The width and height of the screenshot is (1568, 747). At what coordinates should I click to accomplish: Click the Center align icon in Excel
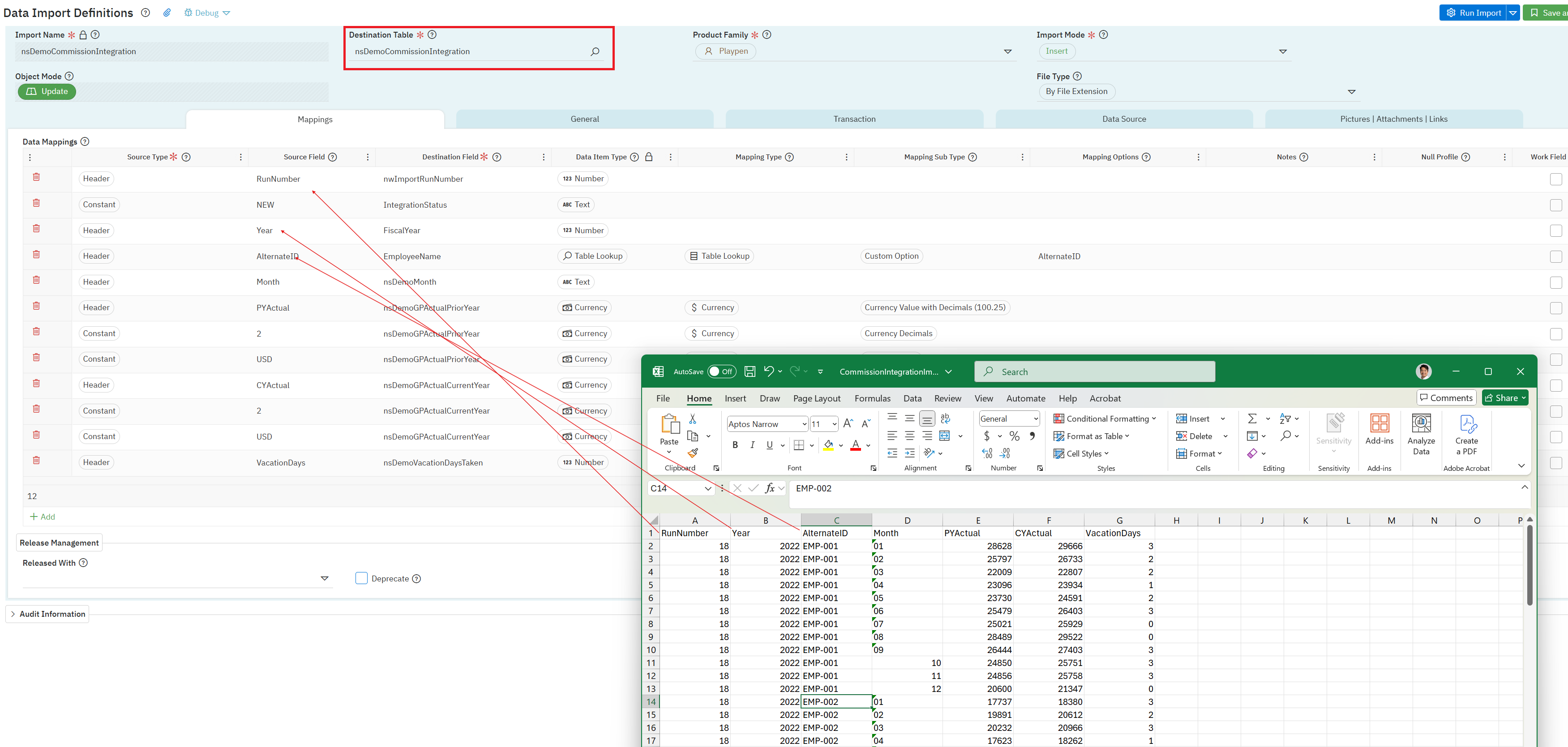pos(909,435)
